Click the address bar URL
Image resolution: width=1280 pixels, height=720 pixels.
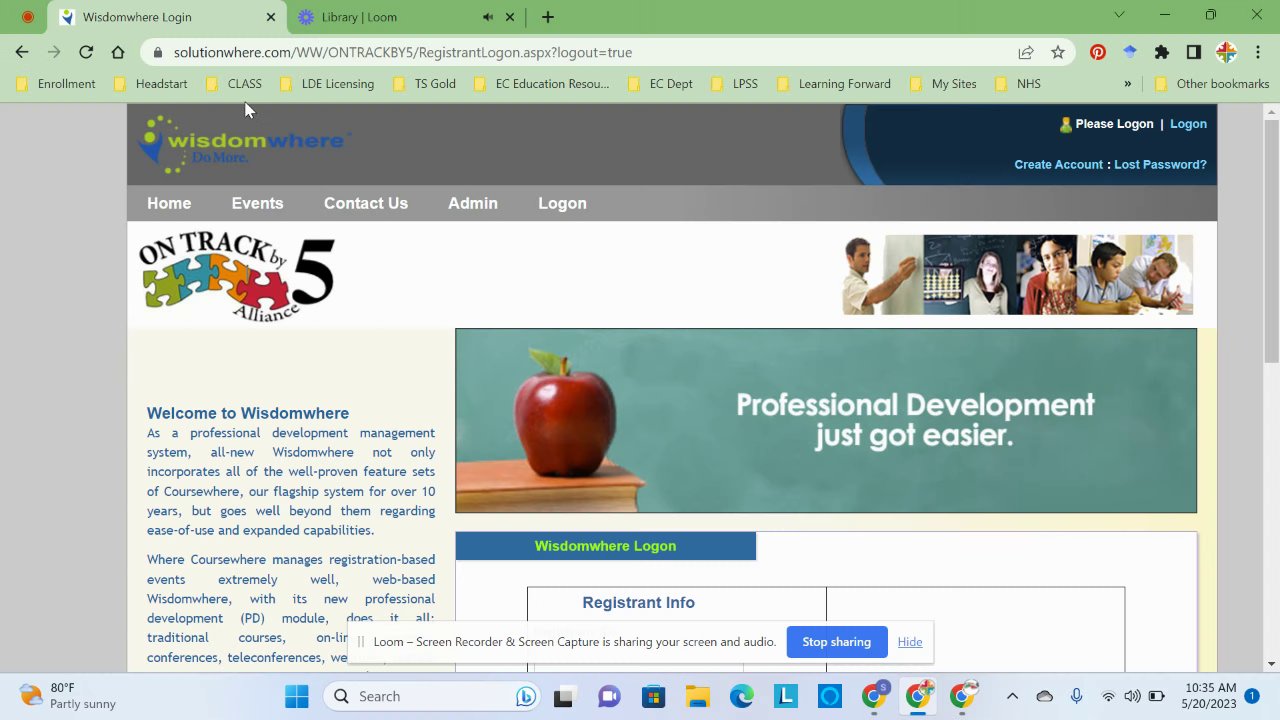pyautogui.click(x=402, y=52)
